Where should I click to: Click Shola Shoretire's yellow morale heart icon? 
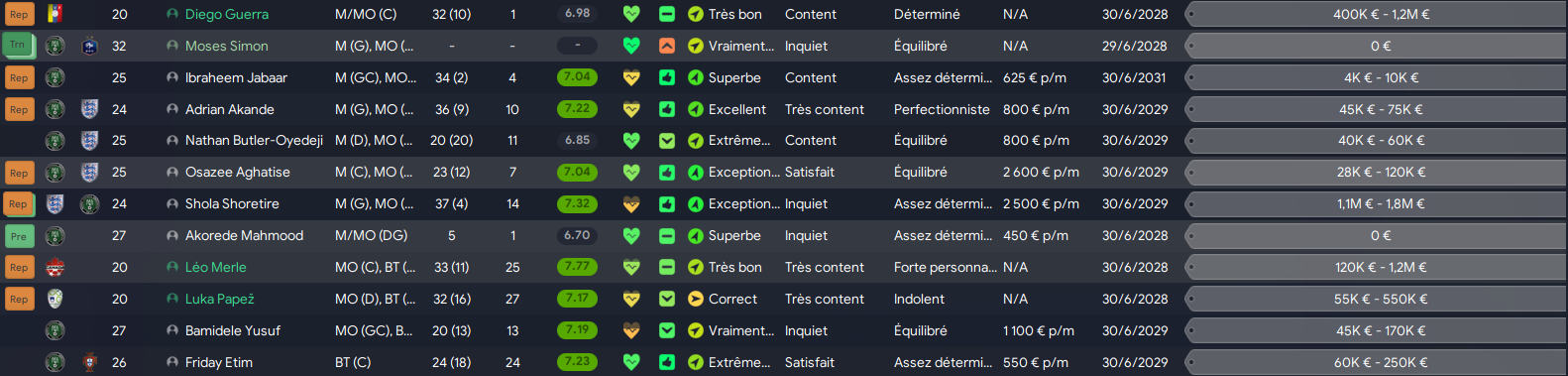[631, 203]
